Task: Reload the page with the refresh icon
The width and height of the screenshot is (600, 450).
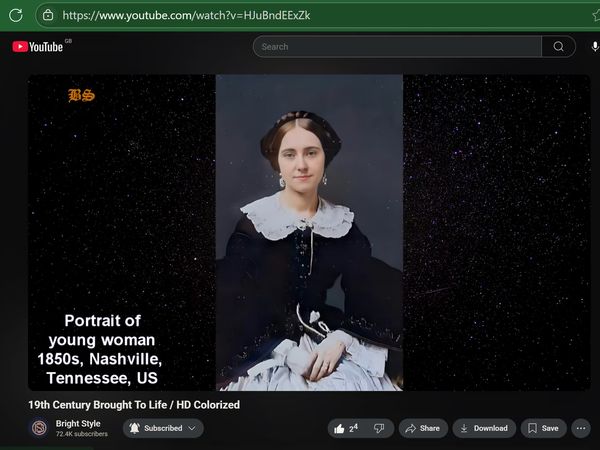Action: coord(16,15)
